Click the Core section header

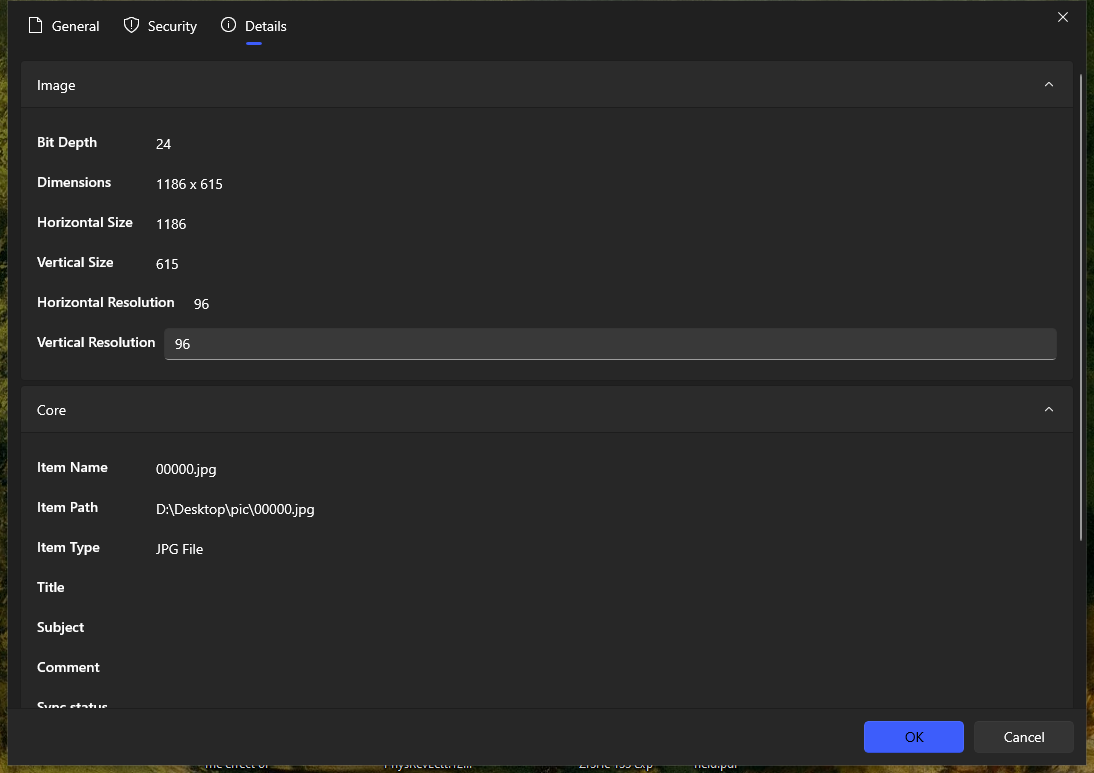tap(547, 410)
